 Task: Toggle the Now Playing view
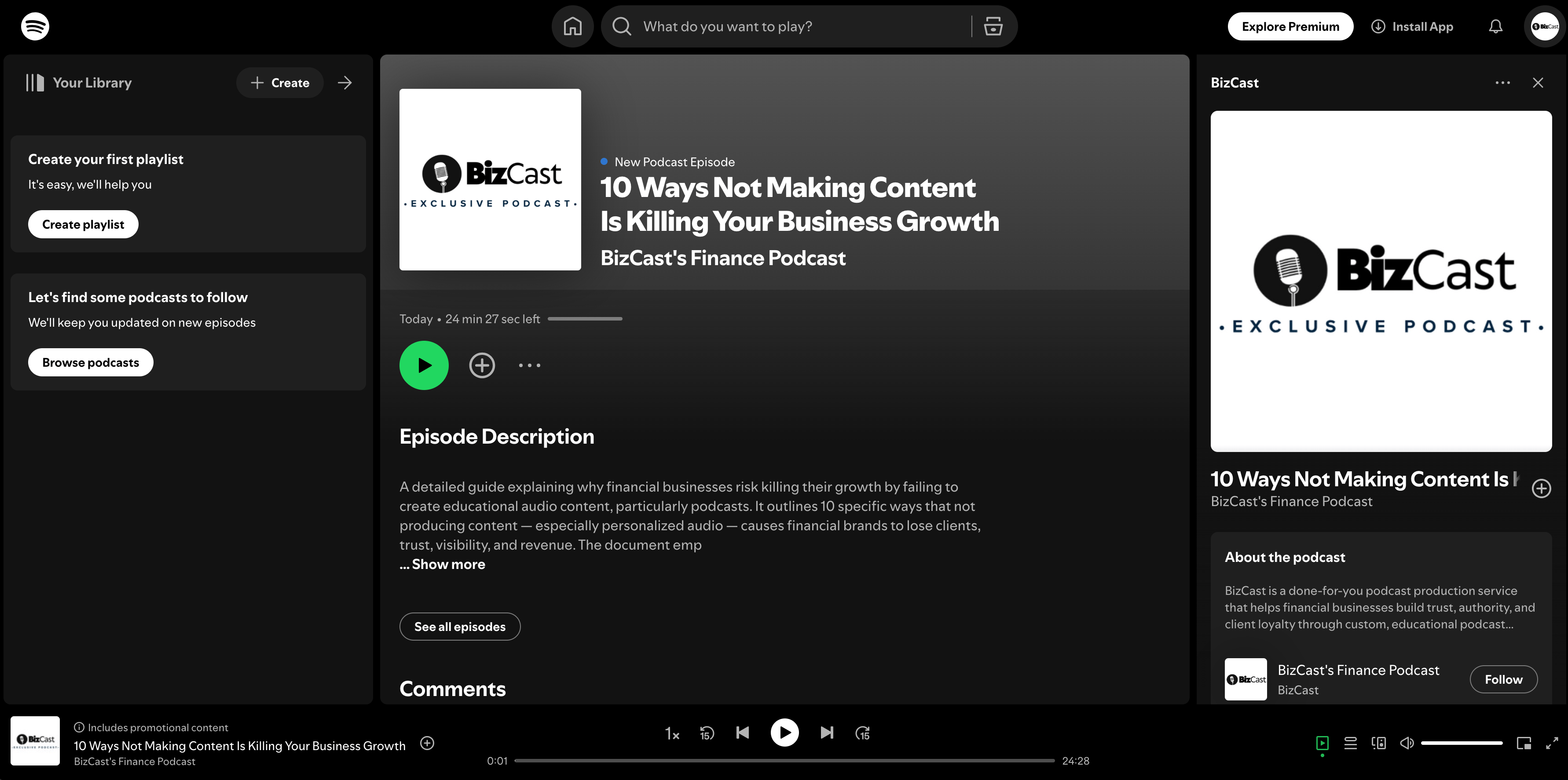[x=1322, y=743]
